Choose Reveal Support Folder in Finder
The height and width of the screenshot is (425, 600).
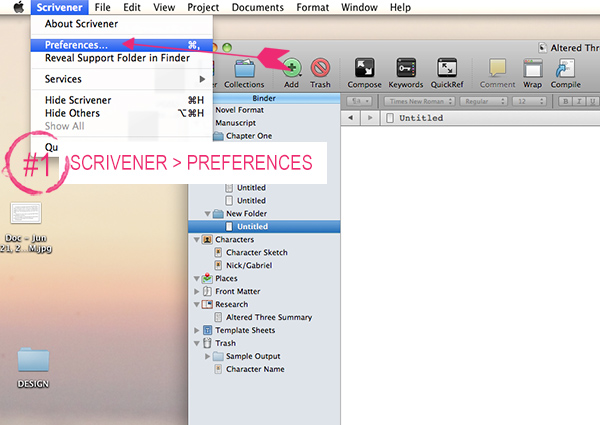(x=122, y=58)
